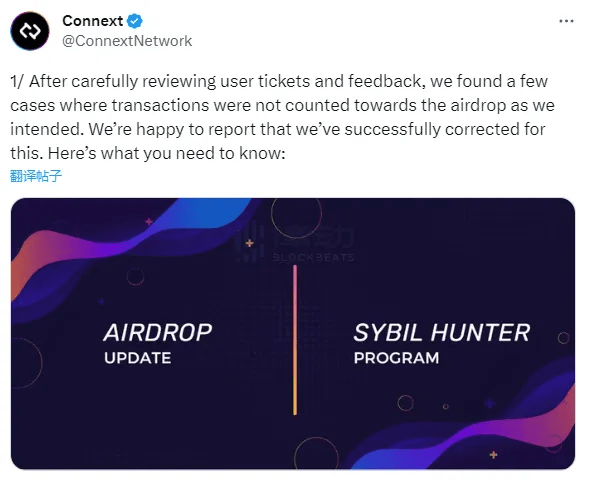The height and width of the screenshot is (483, 590).
Task: Click the pink-orange vertical divider line
Action: click(295, 340)
